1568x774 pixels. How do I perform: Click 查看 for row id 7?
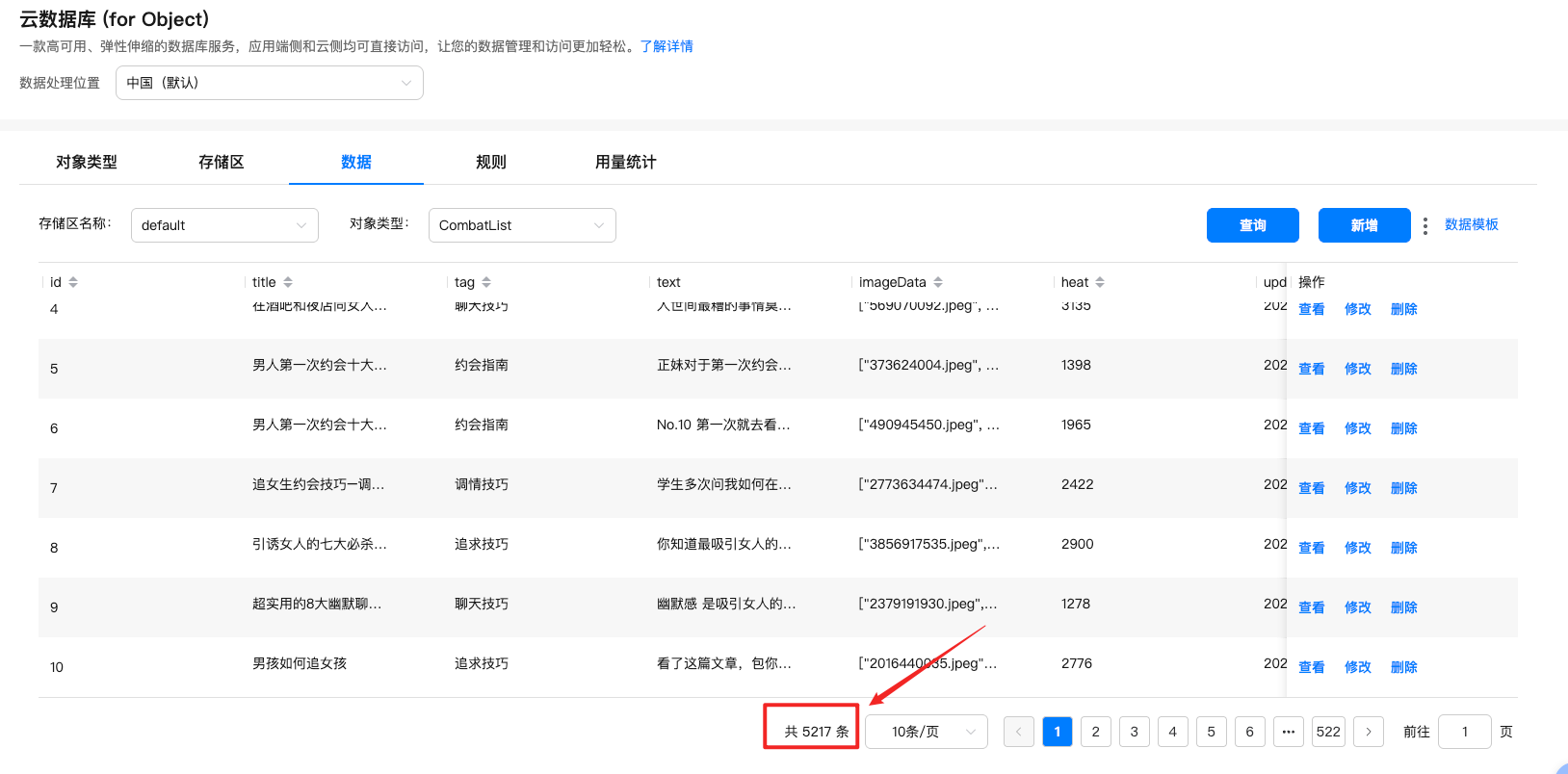[1312, 488]
